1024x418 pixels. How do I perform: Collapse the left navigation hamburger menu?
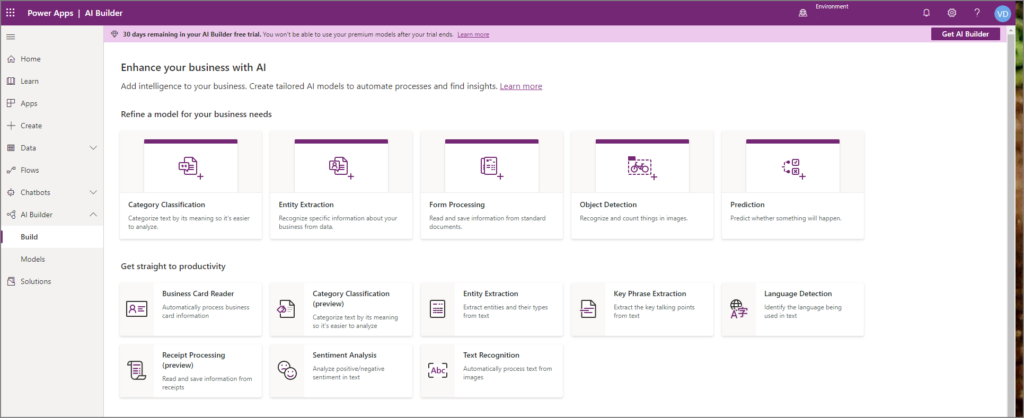tap(11, 37)
